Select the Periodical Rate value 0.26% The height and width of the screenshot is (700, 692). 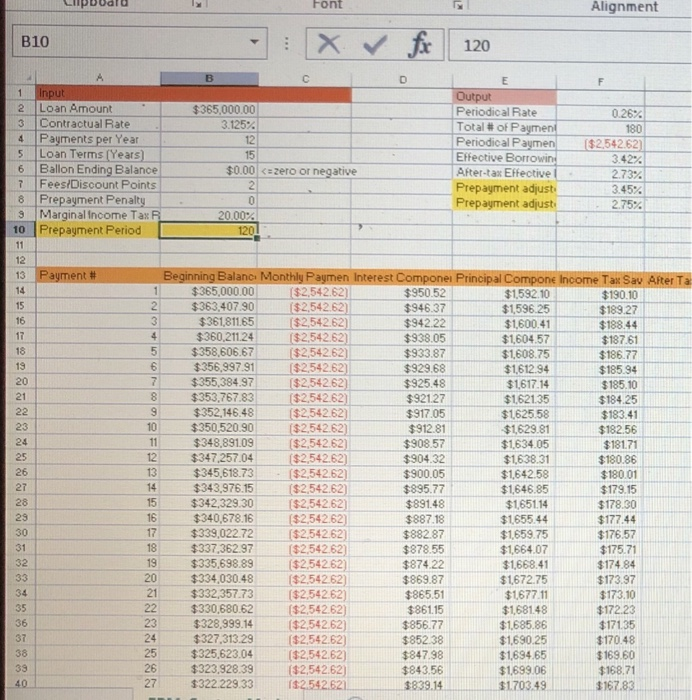point(600,113)
